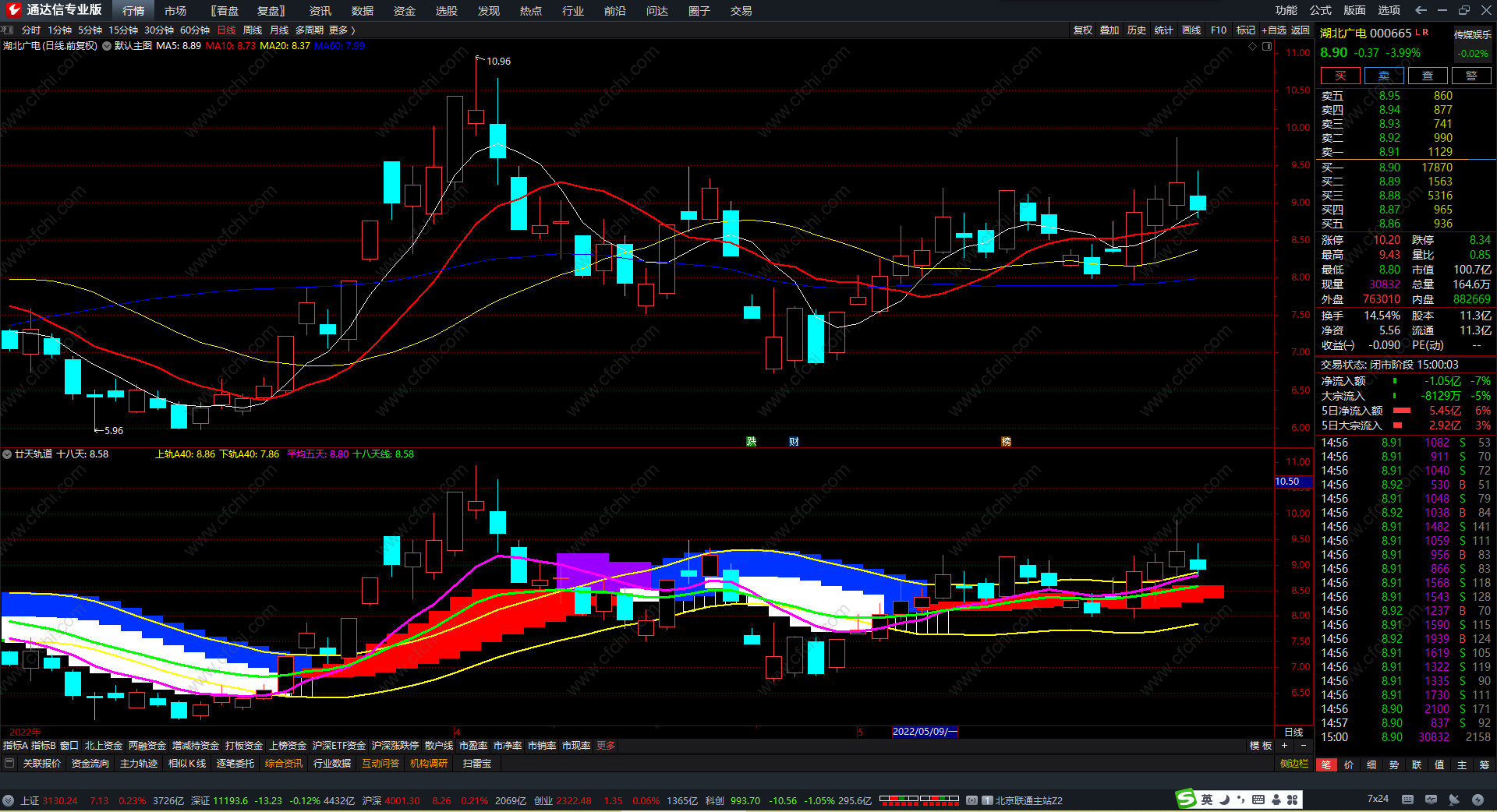The image size is (1497, 812).
Task: Click the left panel icon beside 分时
Action: pyautogui.click(x=8, y=30)
